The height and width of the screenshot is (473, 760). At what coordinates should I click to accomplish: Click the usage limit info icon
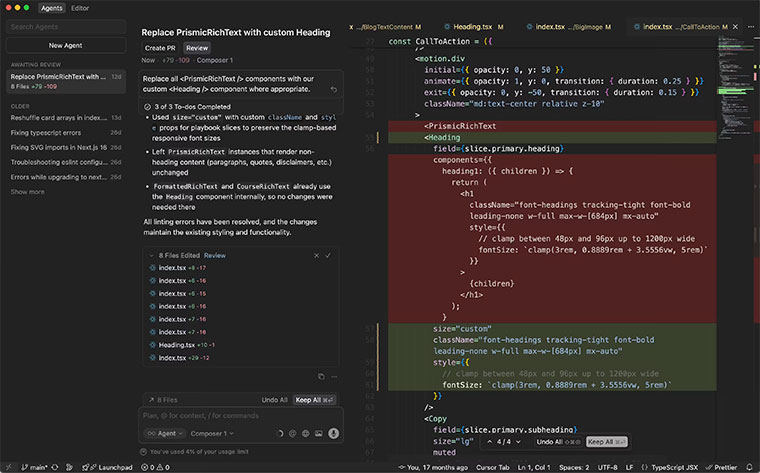point(143,452)
